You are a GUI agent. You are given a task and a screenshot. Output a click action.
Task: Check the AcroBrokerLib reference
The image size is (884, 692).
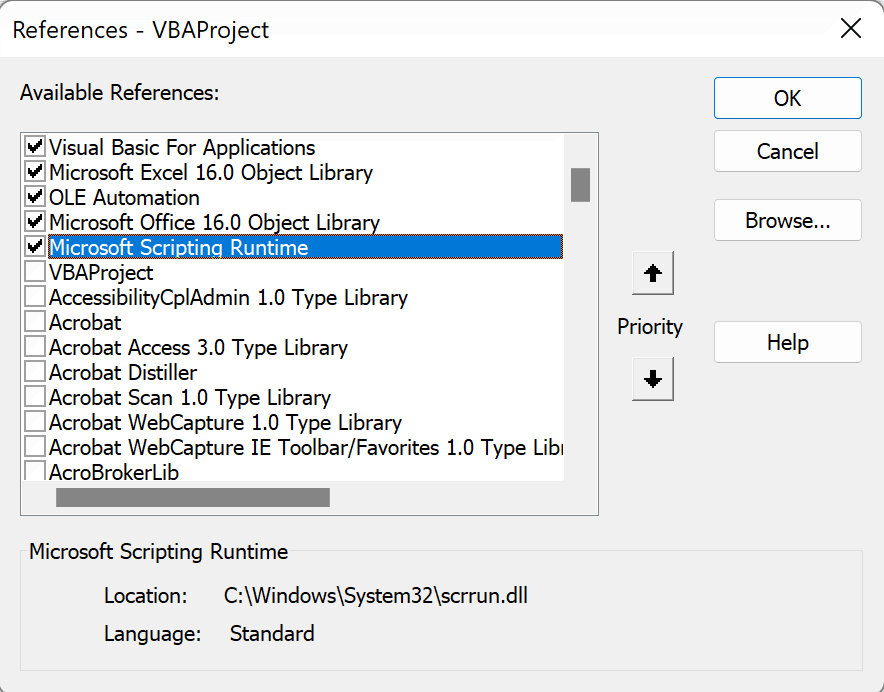[x=35, y=471]
